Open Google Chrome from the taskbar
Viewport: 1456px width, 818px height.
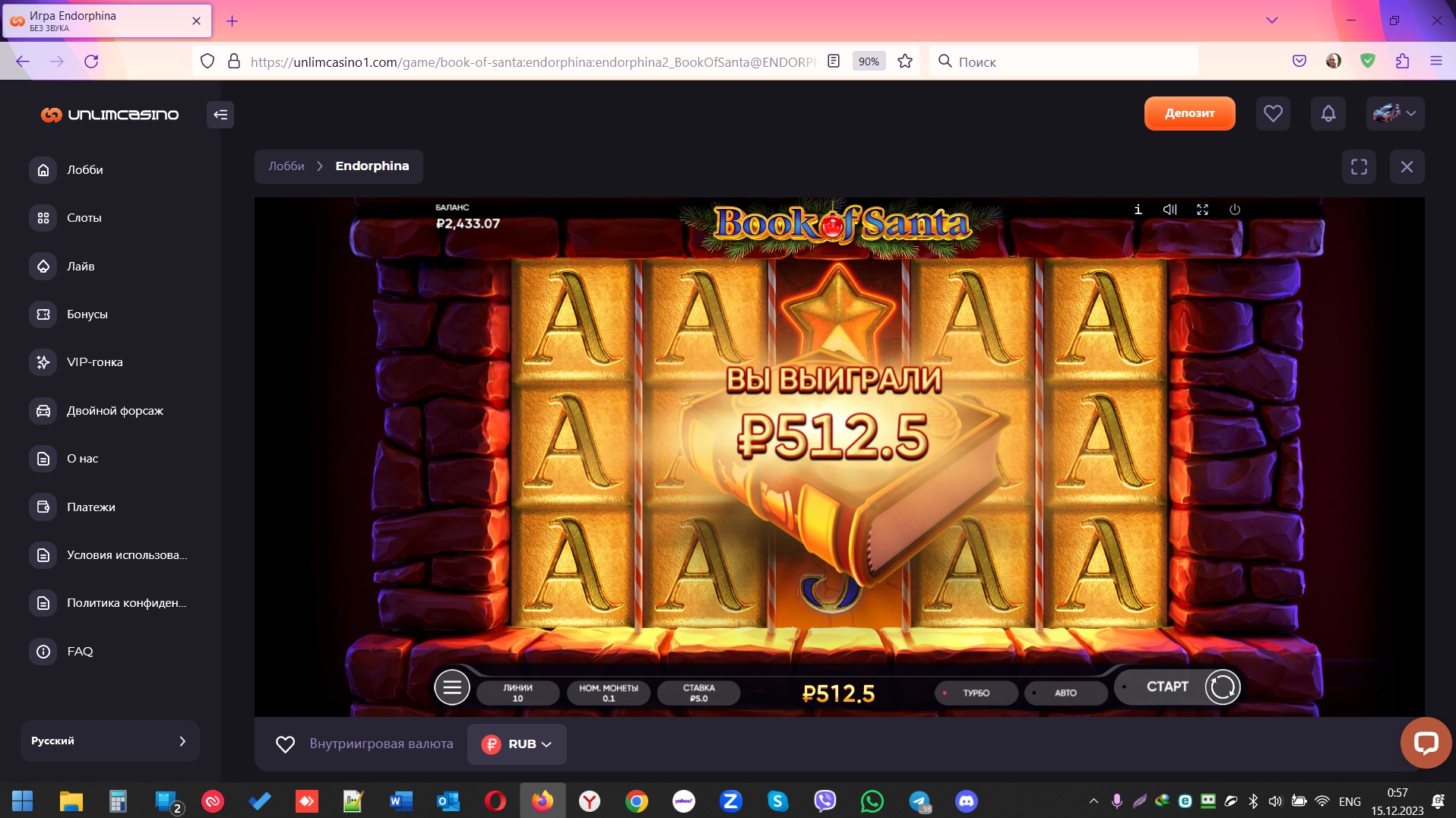(637, 801)
